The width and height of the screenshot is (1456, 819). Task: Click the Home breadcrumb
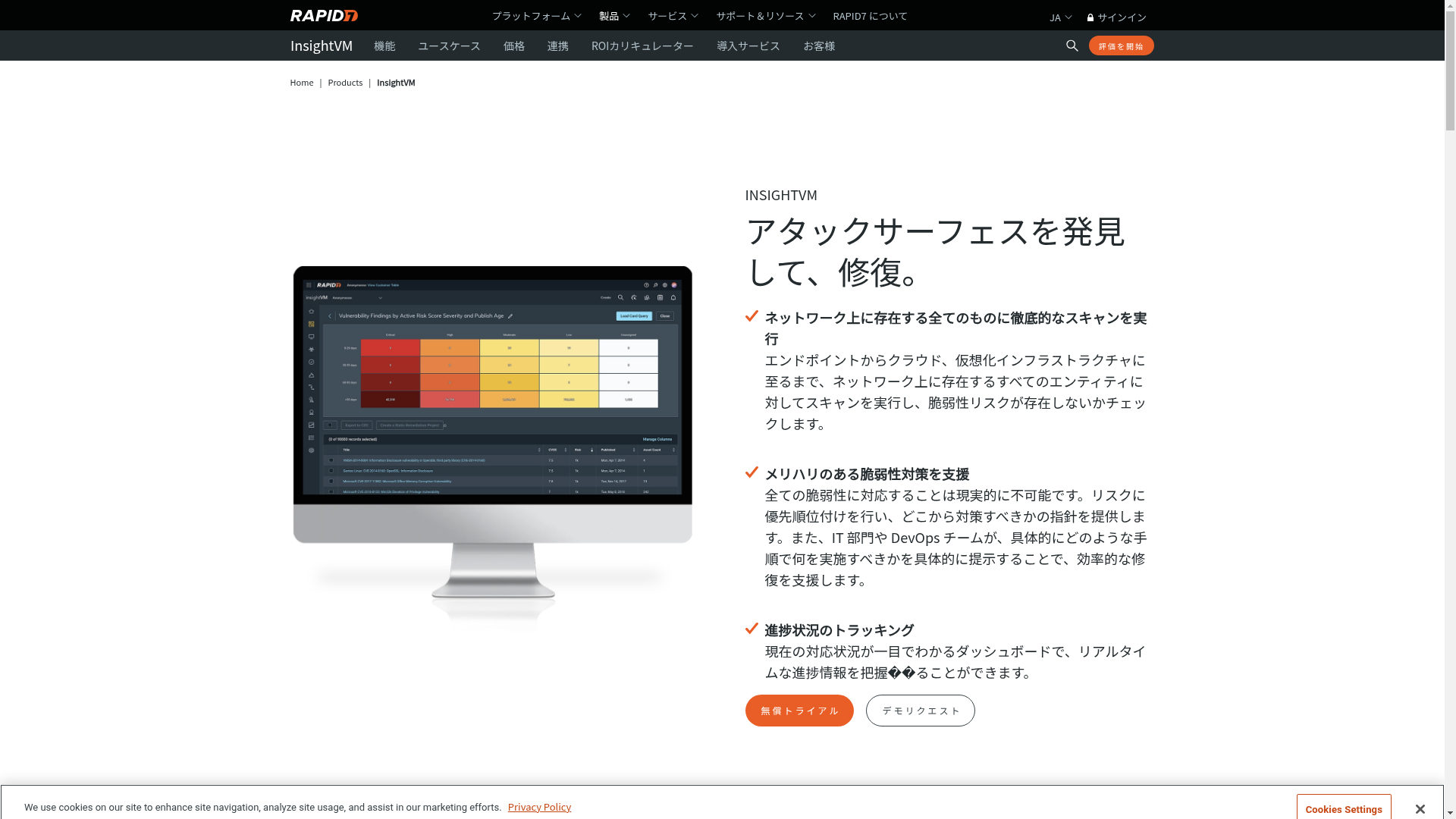(x=302, y=83)
